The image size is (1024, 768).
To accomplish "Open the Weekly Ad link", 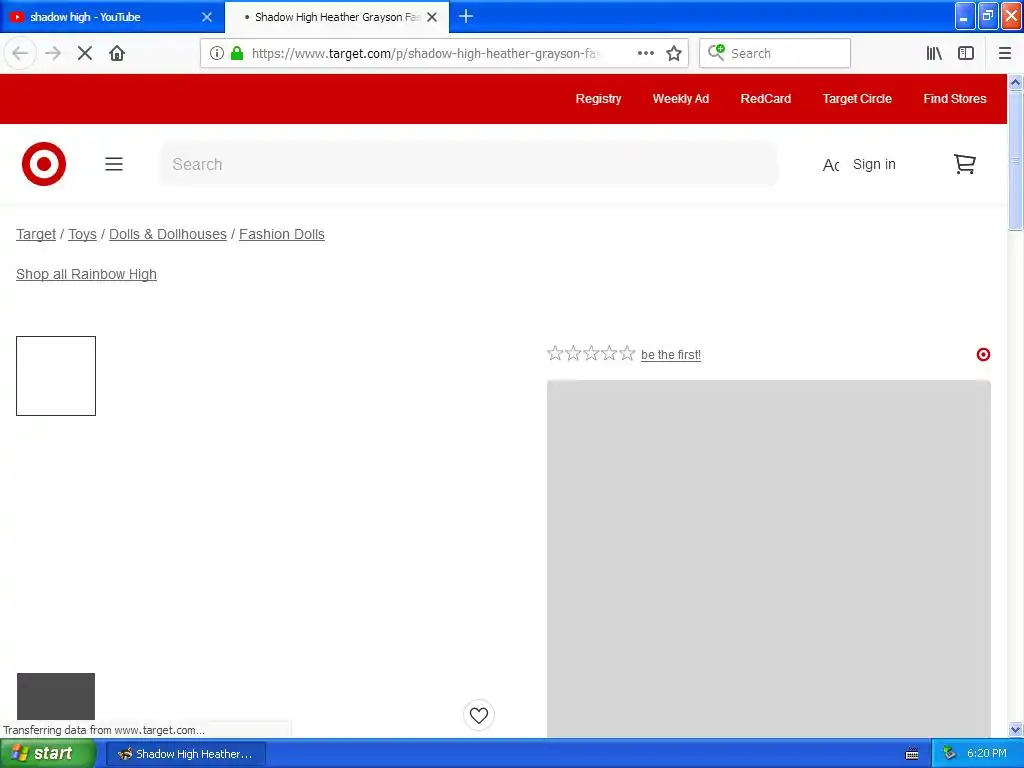I will pyautogui.click(x=680, y=99).
